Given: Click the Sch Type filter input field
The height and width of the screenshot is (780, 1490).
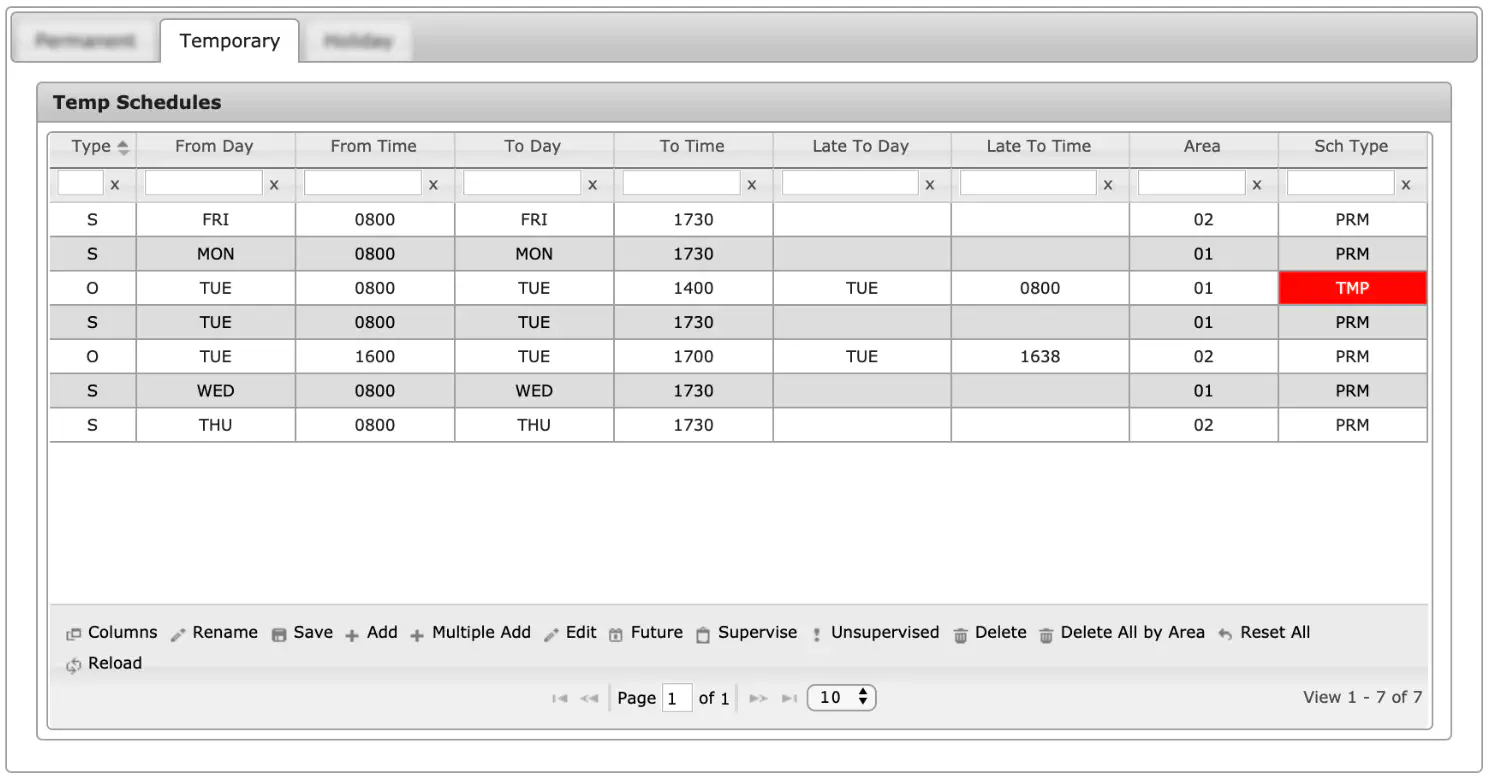Looking at the screenshot, I should click(1340, 183).
